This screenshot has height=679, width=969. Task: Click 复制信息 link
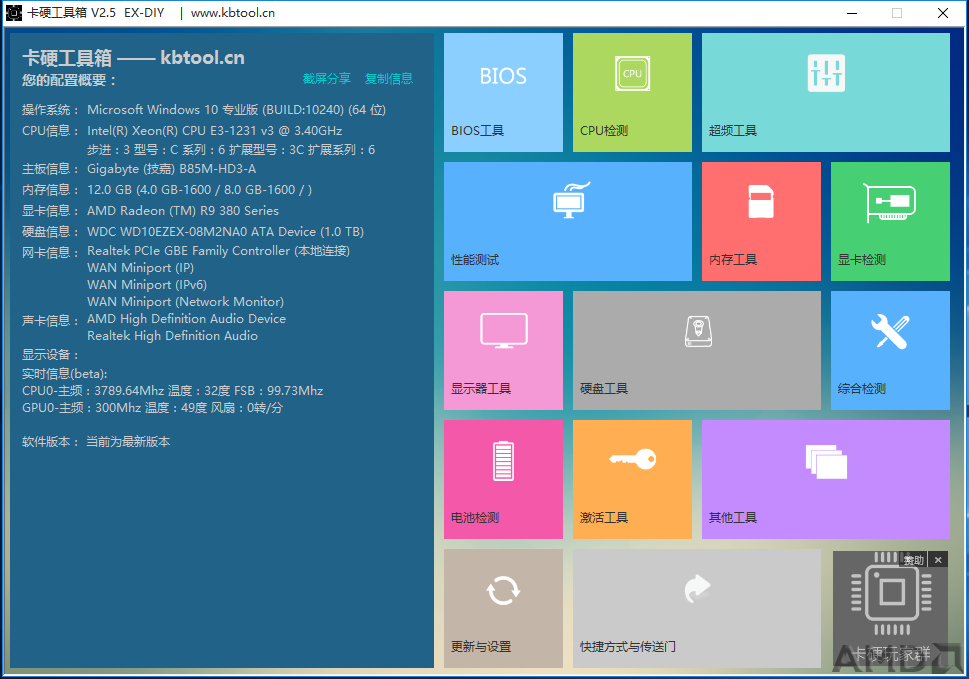click(388, 78)
